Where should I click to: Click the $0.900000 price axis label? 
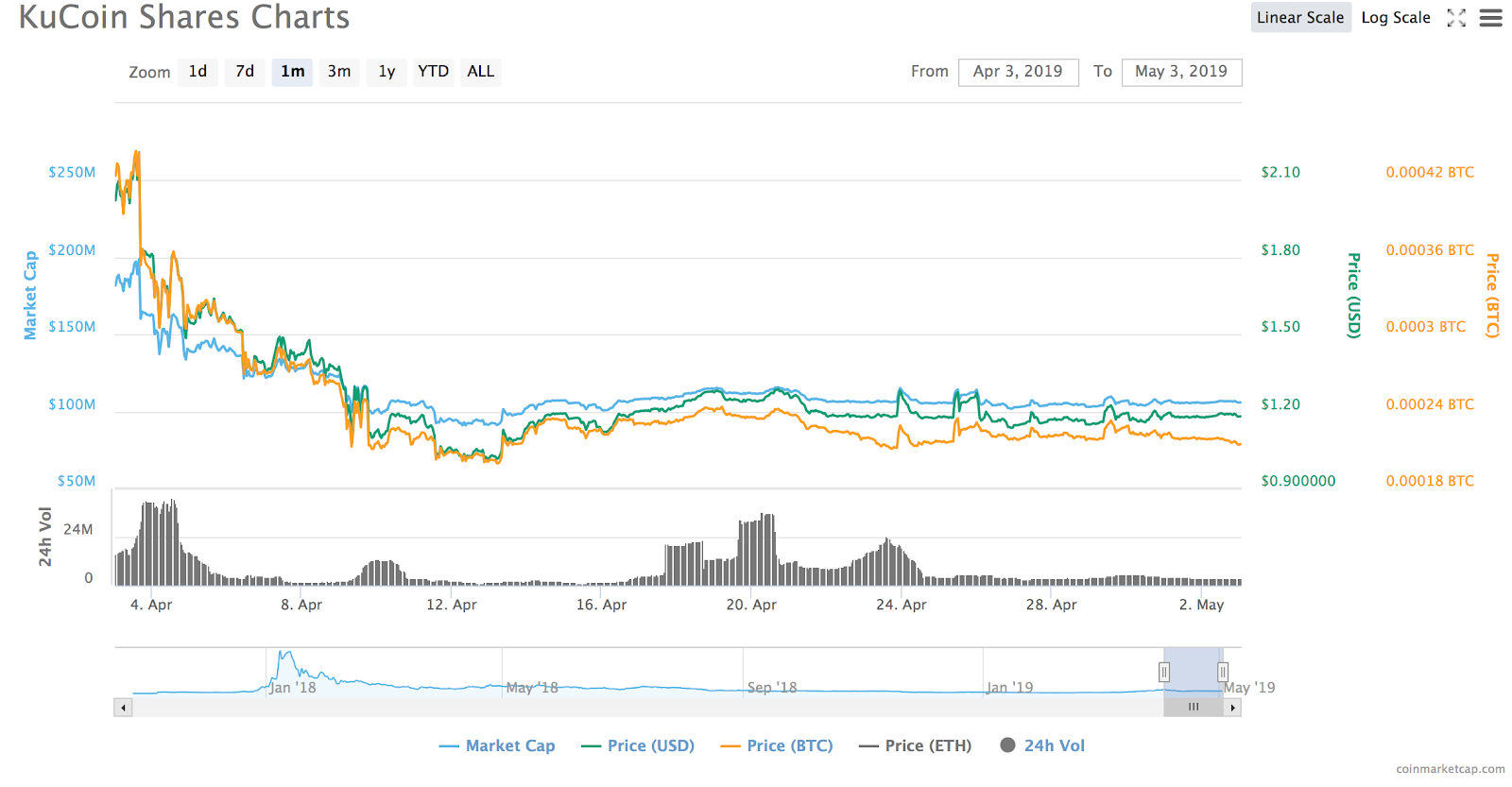(x=1298, y=481)
